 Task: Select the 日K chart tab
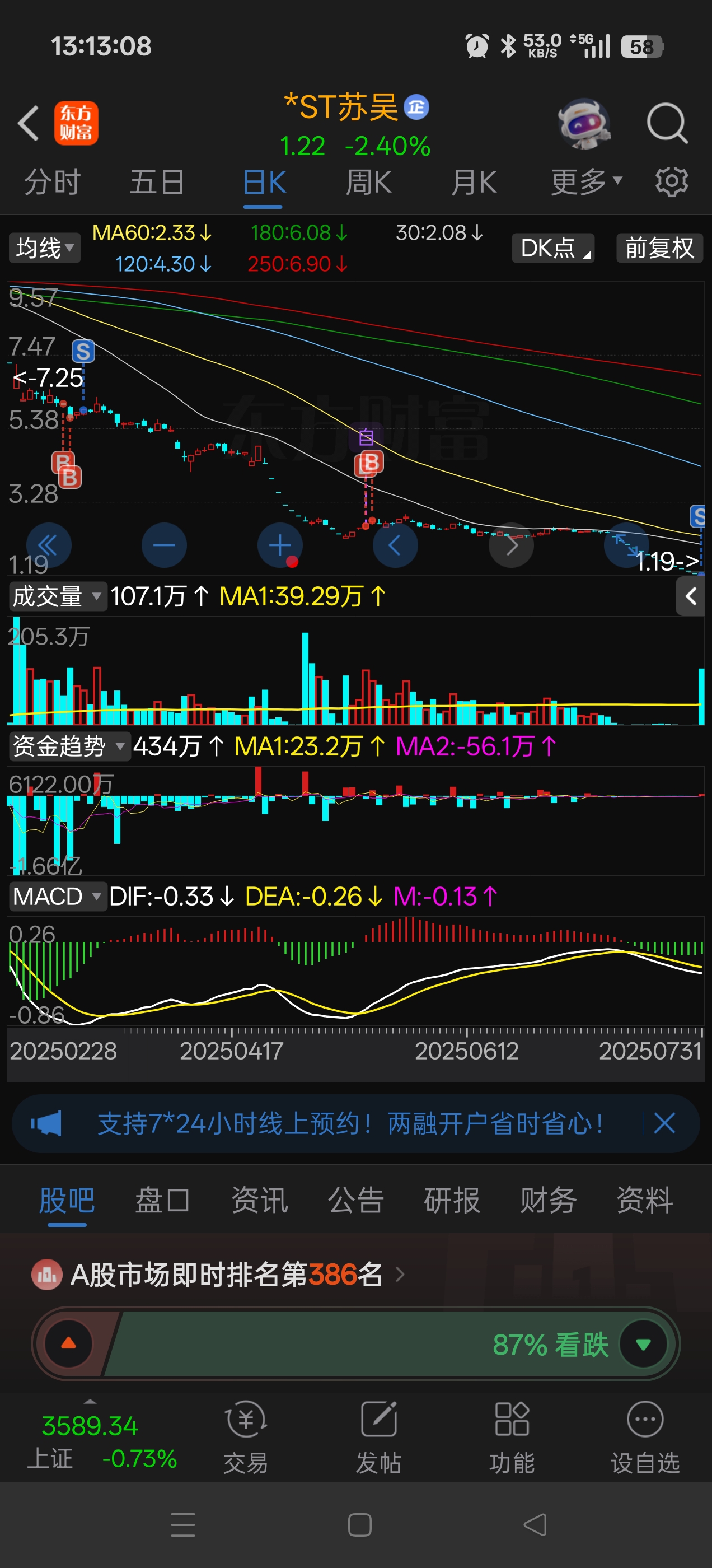coord(264,182)
